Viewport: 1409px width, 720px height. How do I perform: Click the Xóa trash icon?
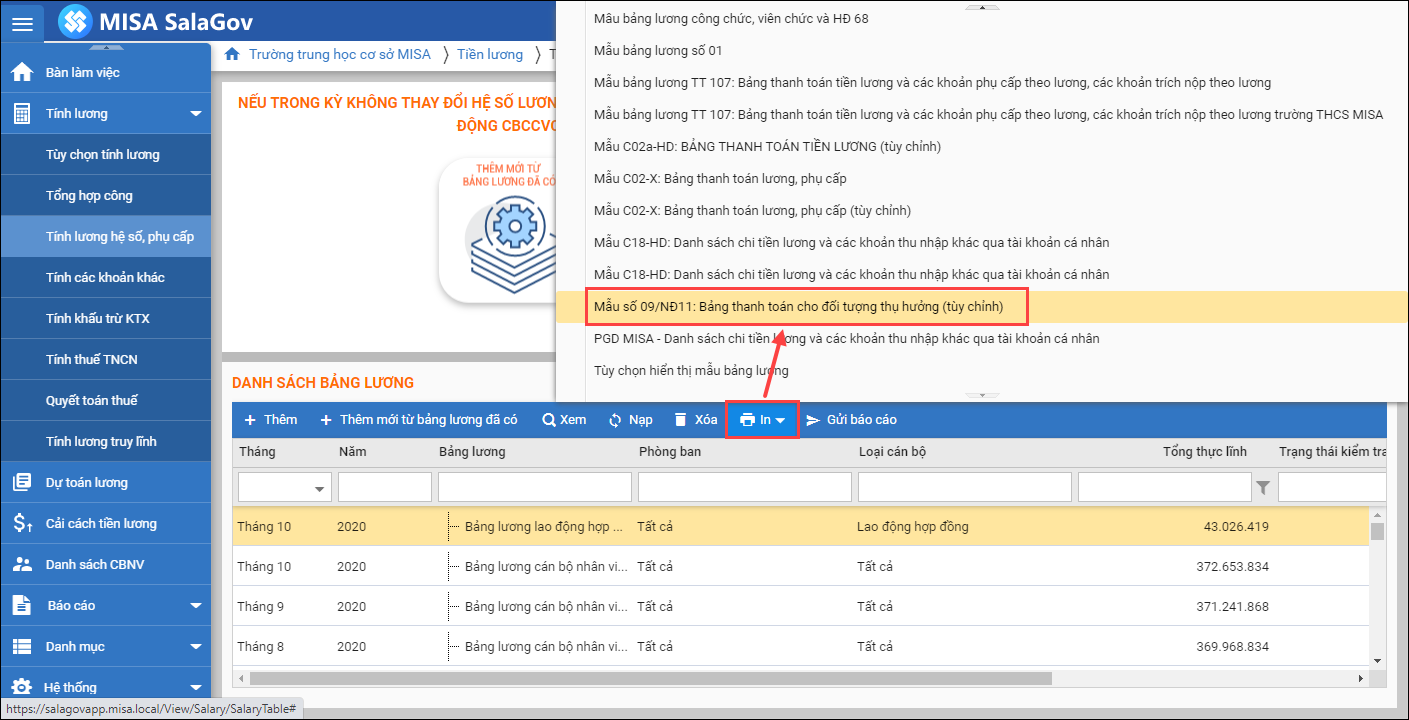[x=681, y=420]
